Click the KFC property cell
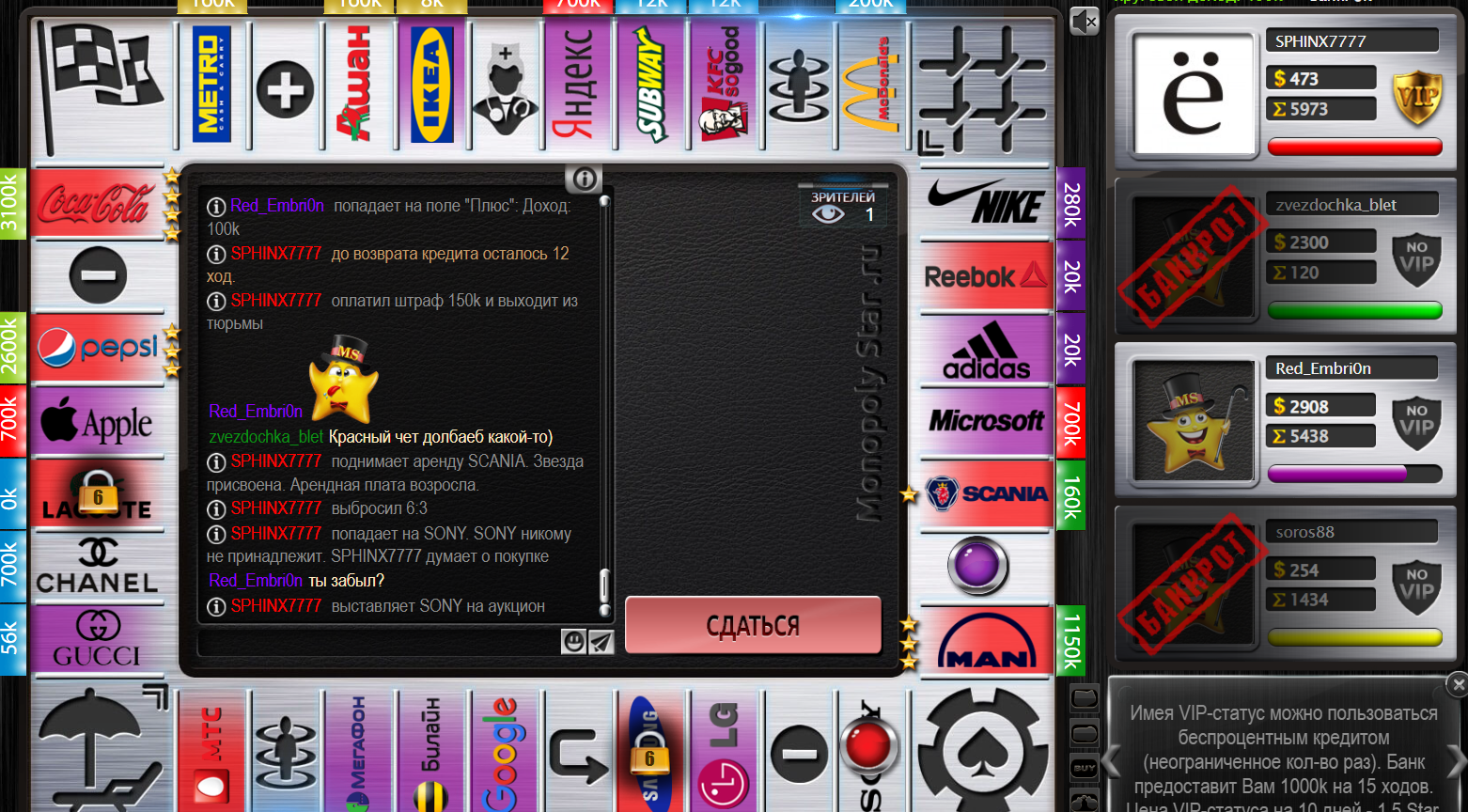Screen dimensions: 1468x812 tap(725, 85)
